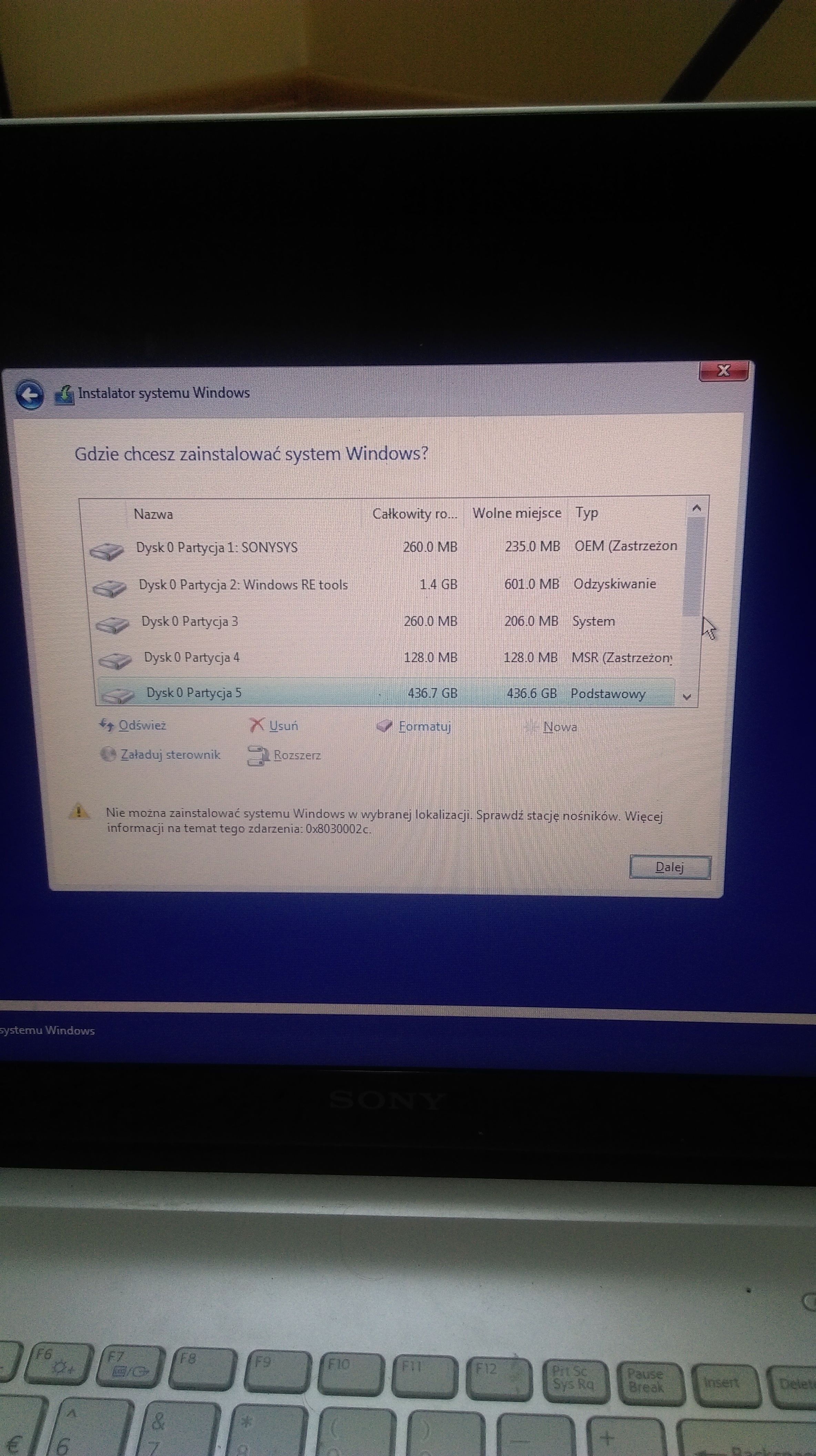The image size is (816, 1456).
Task: Click the Odzyskiwanie type cell
Action: pos(615,584)
